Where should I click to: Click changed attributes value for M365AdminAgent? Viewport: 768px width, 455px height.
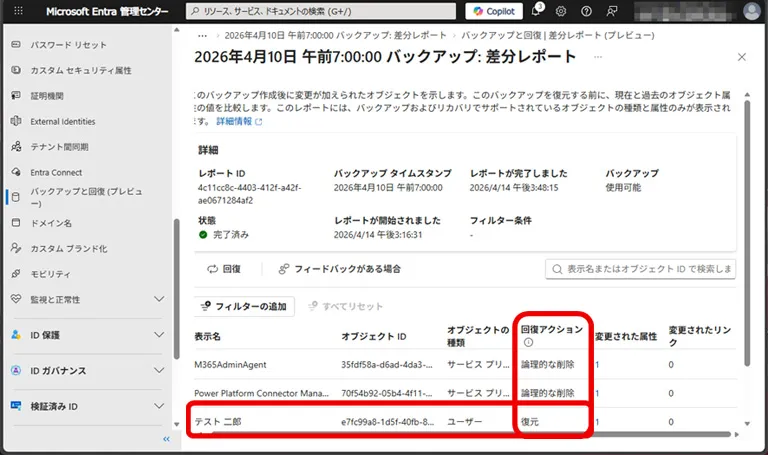[597, 365]
